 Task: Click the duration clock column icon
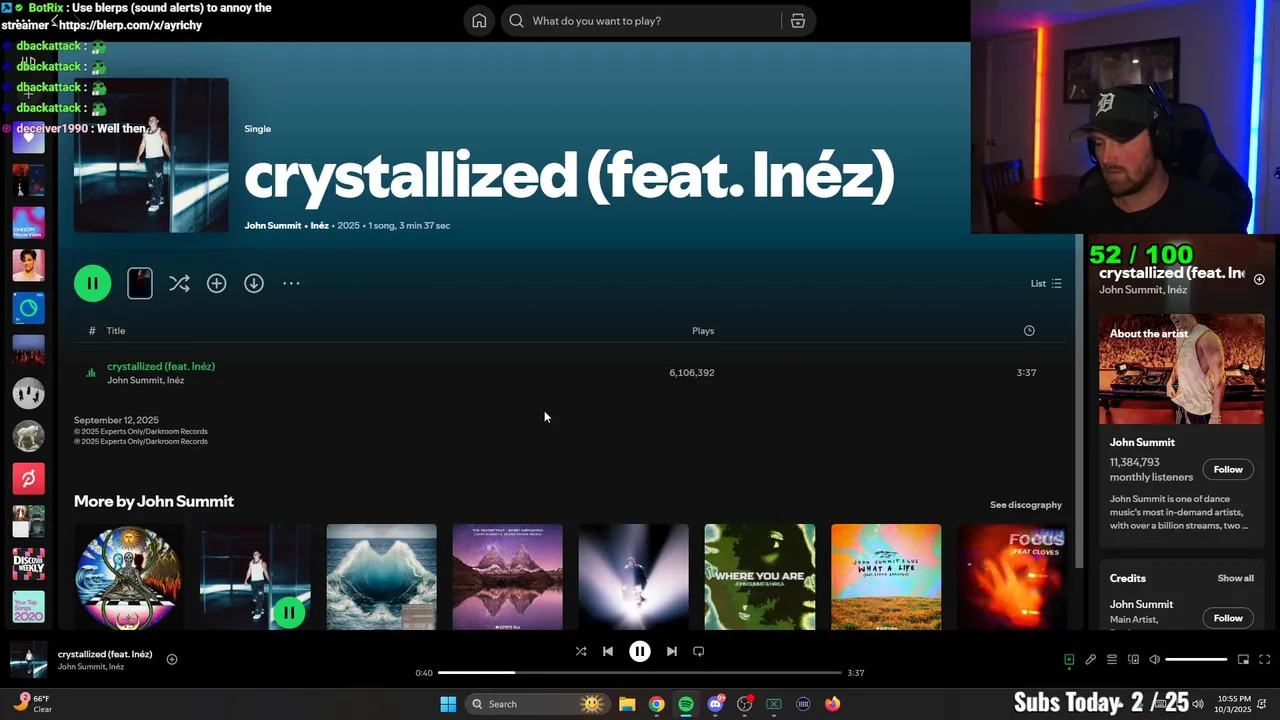click(x=1029, y=331)
